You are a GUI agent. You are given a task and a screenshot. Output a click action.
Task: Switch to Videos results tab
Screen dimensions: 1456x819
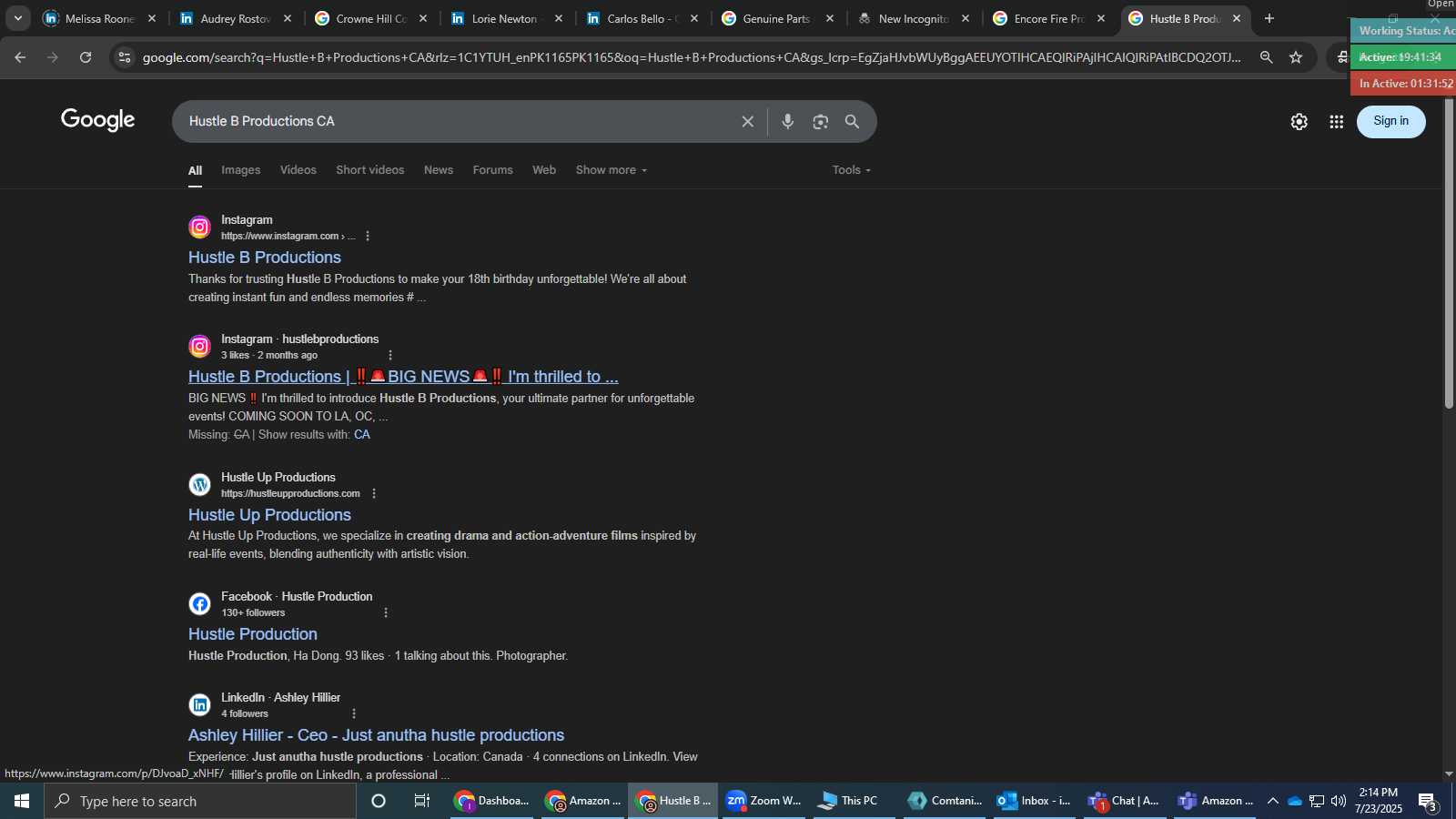298,170
